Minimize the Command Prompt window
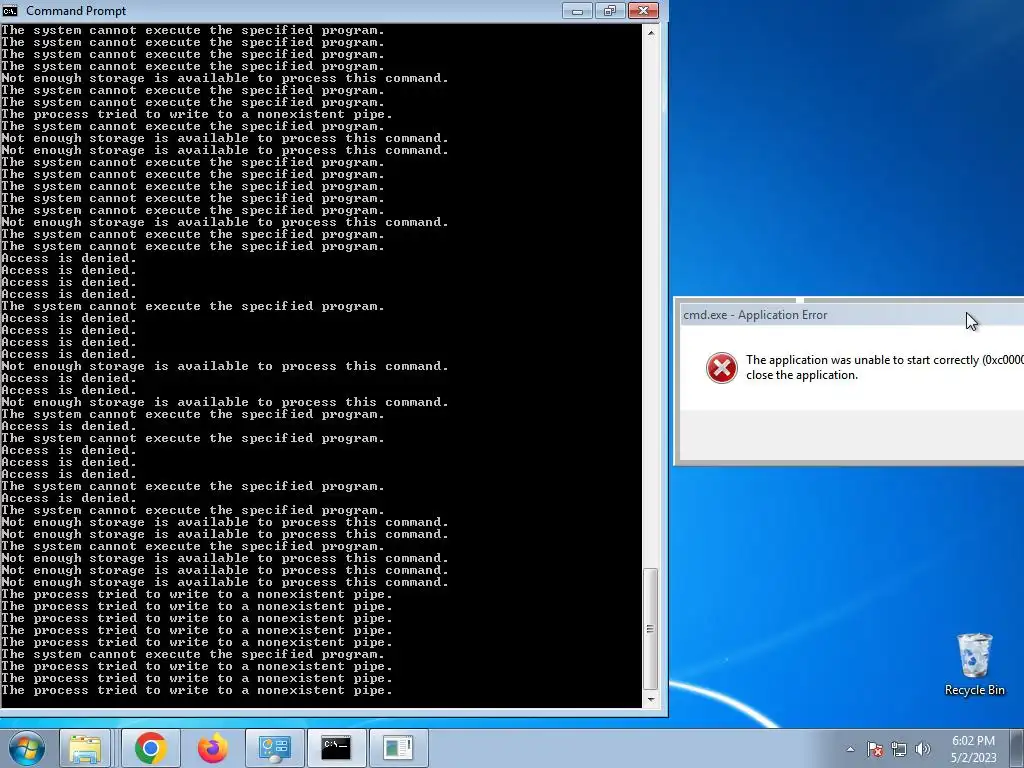The height and width of the screenshot is (768, 1024). tap(577, 10)
